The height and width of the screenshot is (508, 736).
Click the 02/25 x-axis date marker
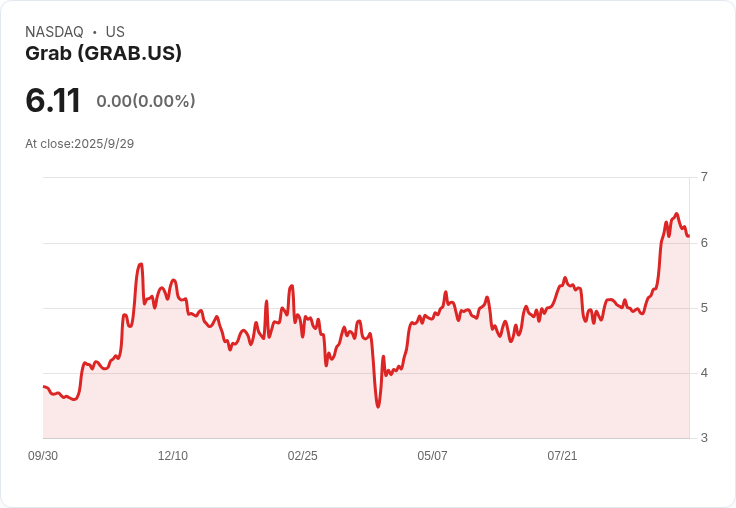click(x=302, y=456)
